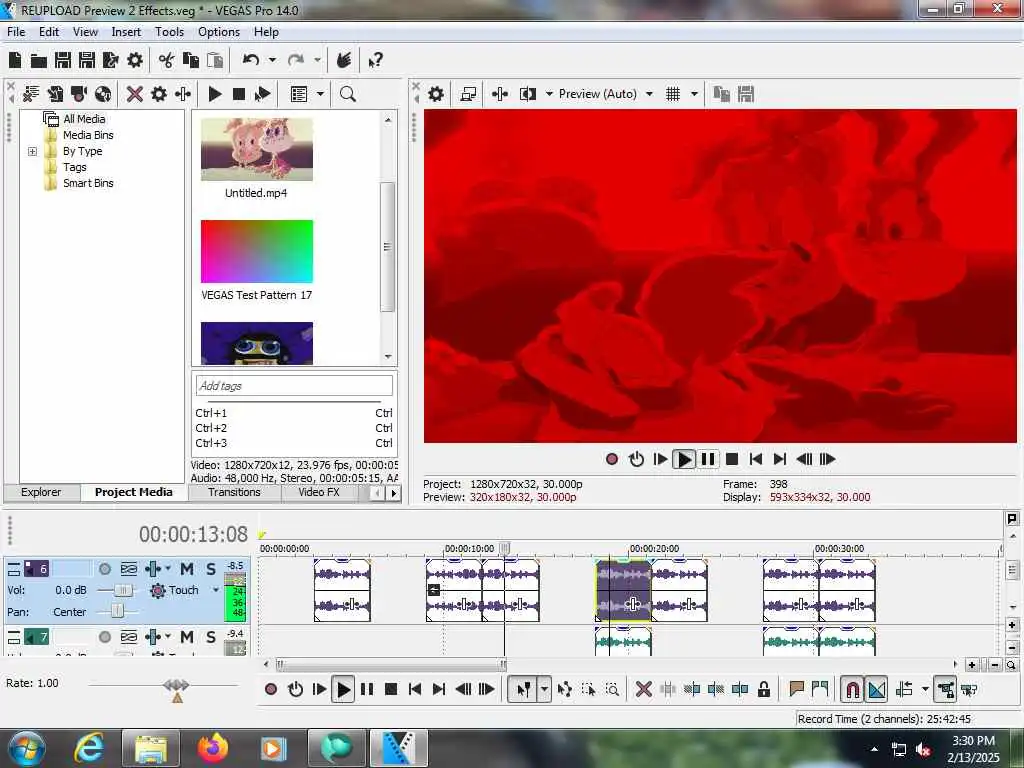Toggle Automatic Crossfades button
Viewport: 1024px width, 768px height.
(x=877, y=689)
